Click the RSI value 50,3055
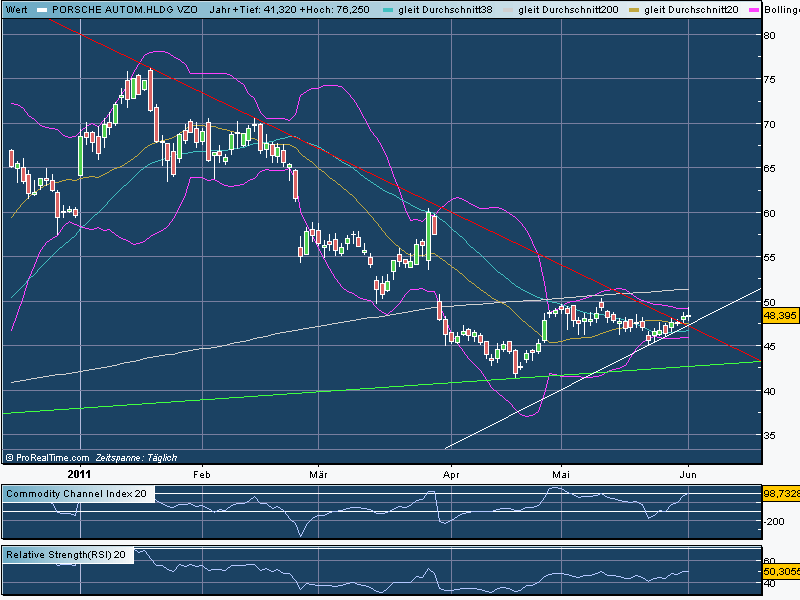The image size is (800, 600). pyautogui.click(x=781, y=571)
